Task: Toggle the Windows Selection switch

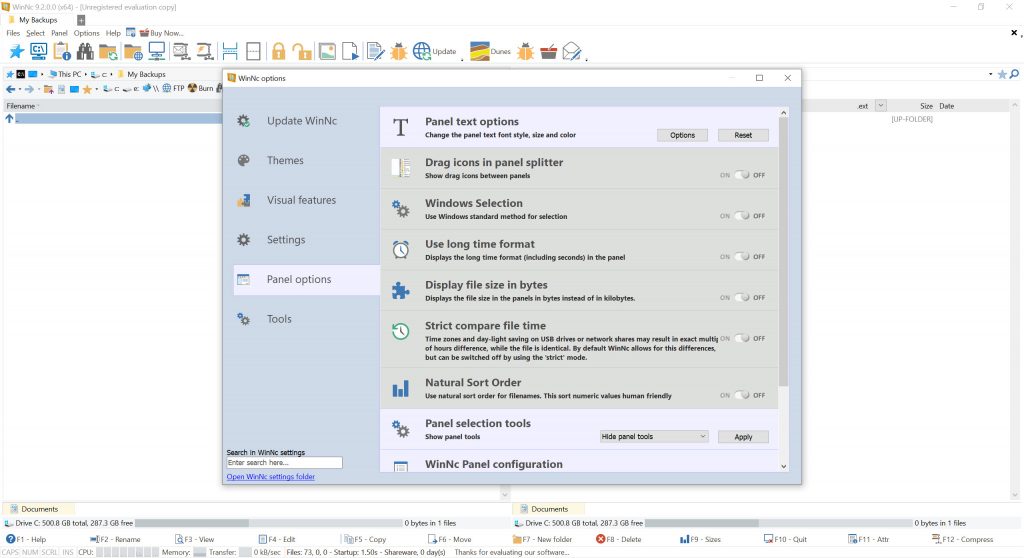Action: [x=743, y=216]
